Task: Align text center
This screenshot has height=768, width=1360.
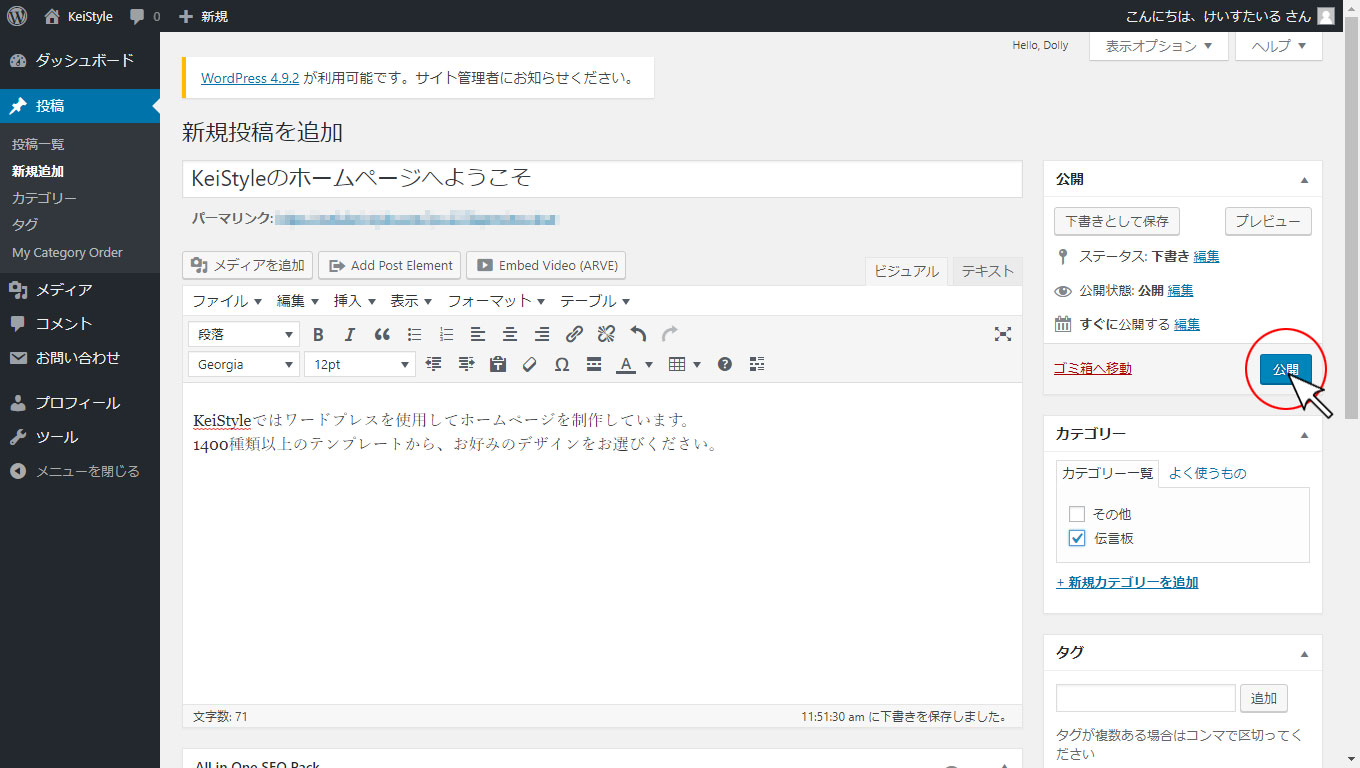Action: (510, 334)
